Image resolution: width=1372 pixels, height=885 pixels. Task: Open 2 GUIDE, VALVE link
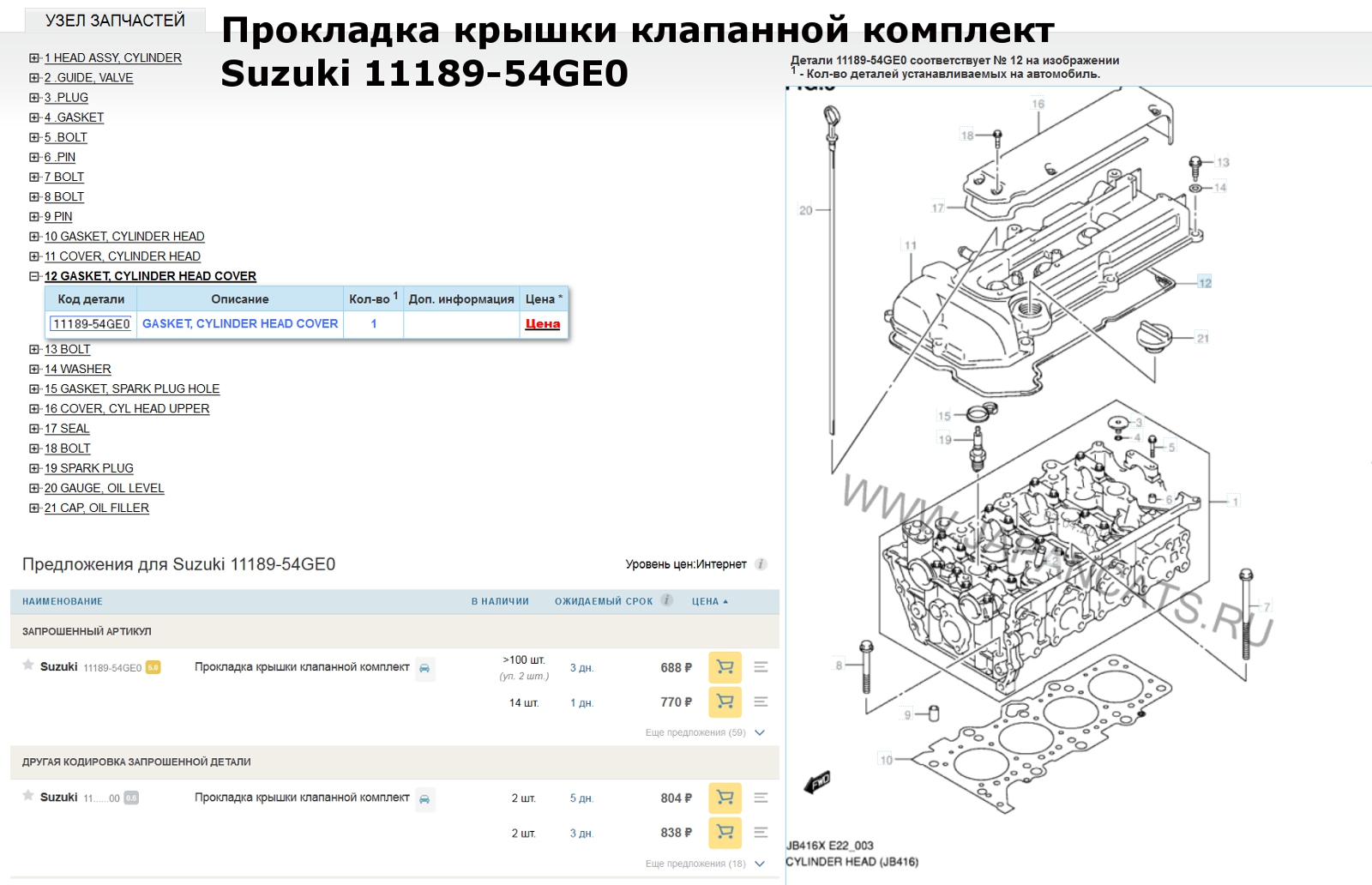click(88, 77)
